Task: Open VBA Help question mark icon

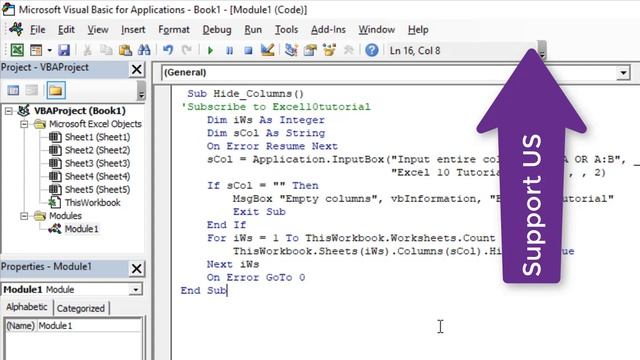Action: (372, 50)
